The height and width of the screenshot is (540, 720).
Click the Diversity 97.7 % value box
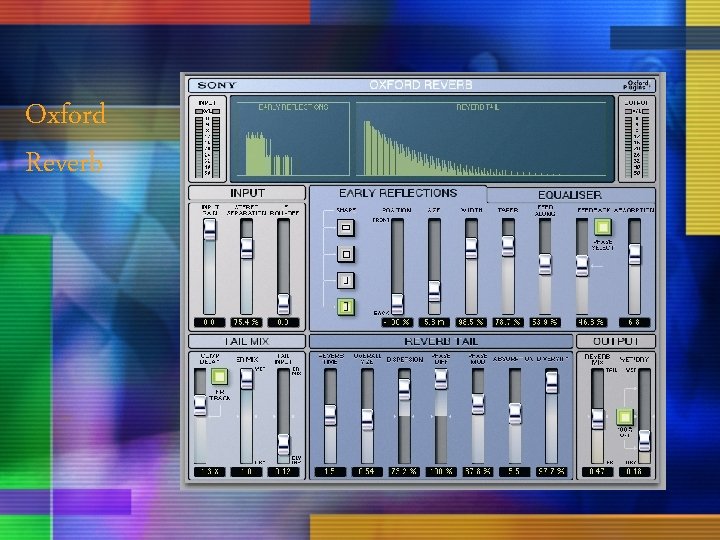click(551, 472)
